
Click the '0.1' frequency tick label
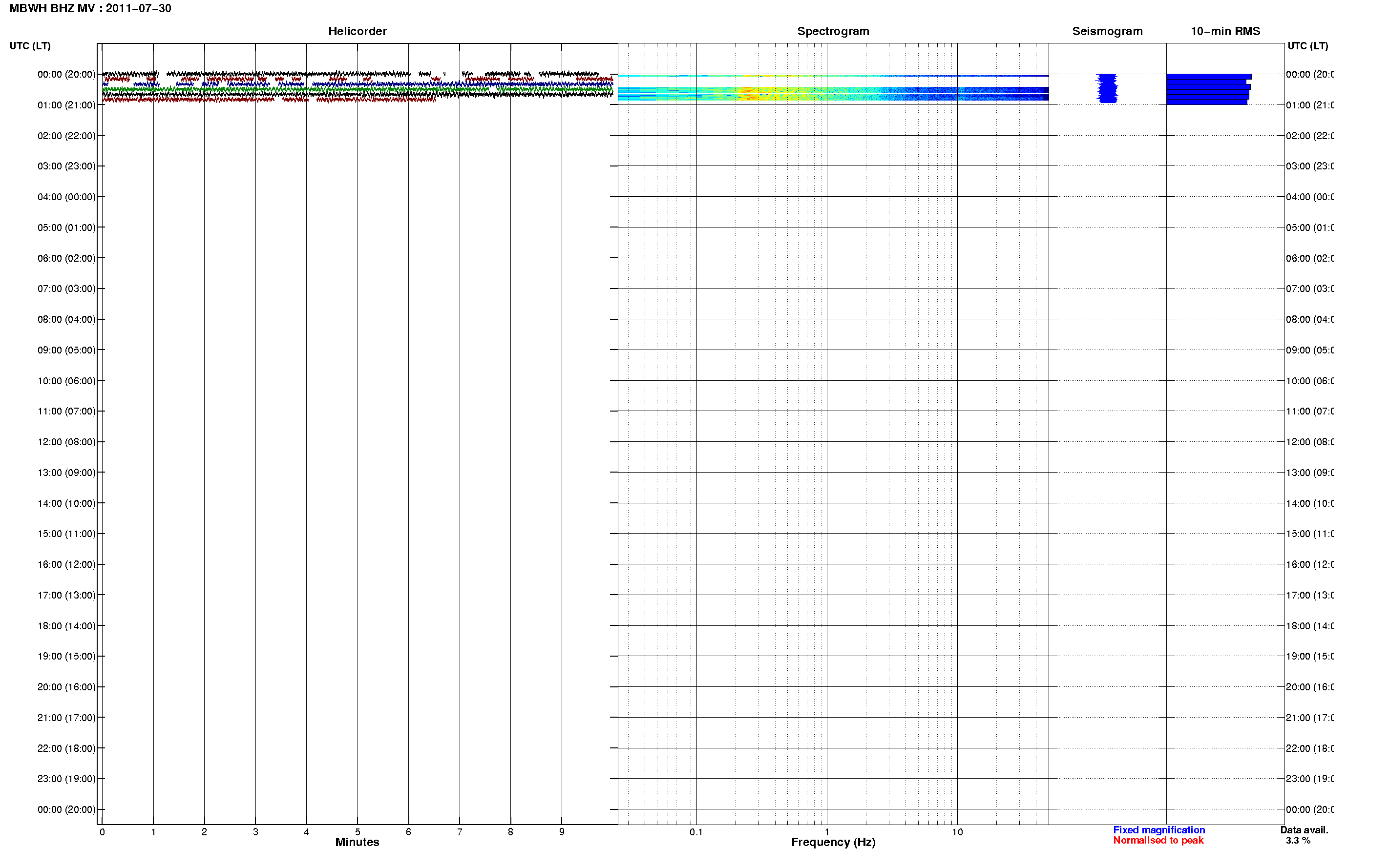click(696, 832)
